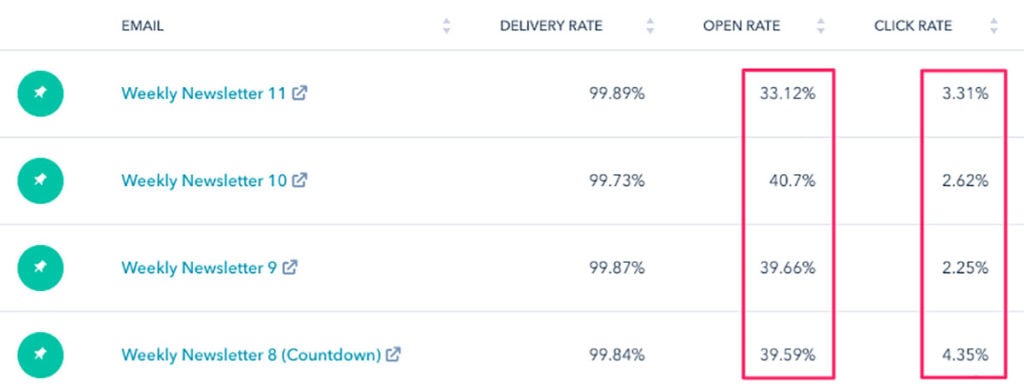Select the CLICK RATE column header
Viewport: 1024px width, 390px height.
click(913, 26)
